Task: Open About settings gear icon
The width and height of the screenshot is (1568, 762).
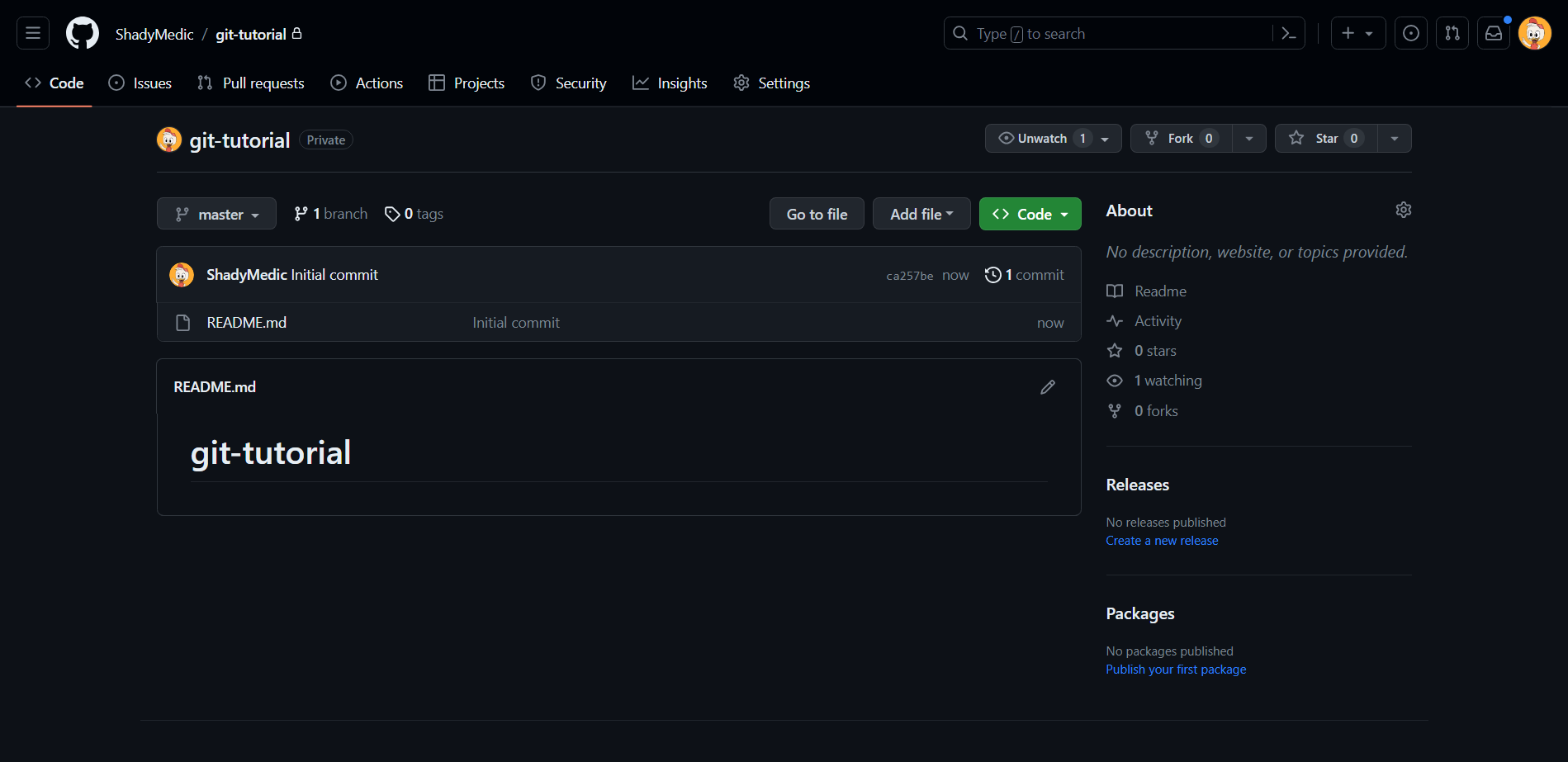Action: 1403,211
